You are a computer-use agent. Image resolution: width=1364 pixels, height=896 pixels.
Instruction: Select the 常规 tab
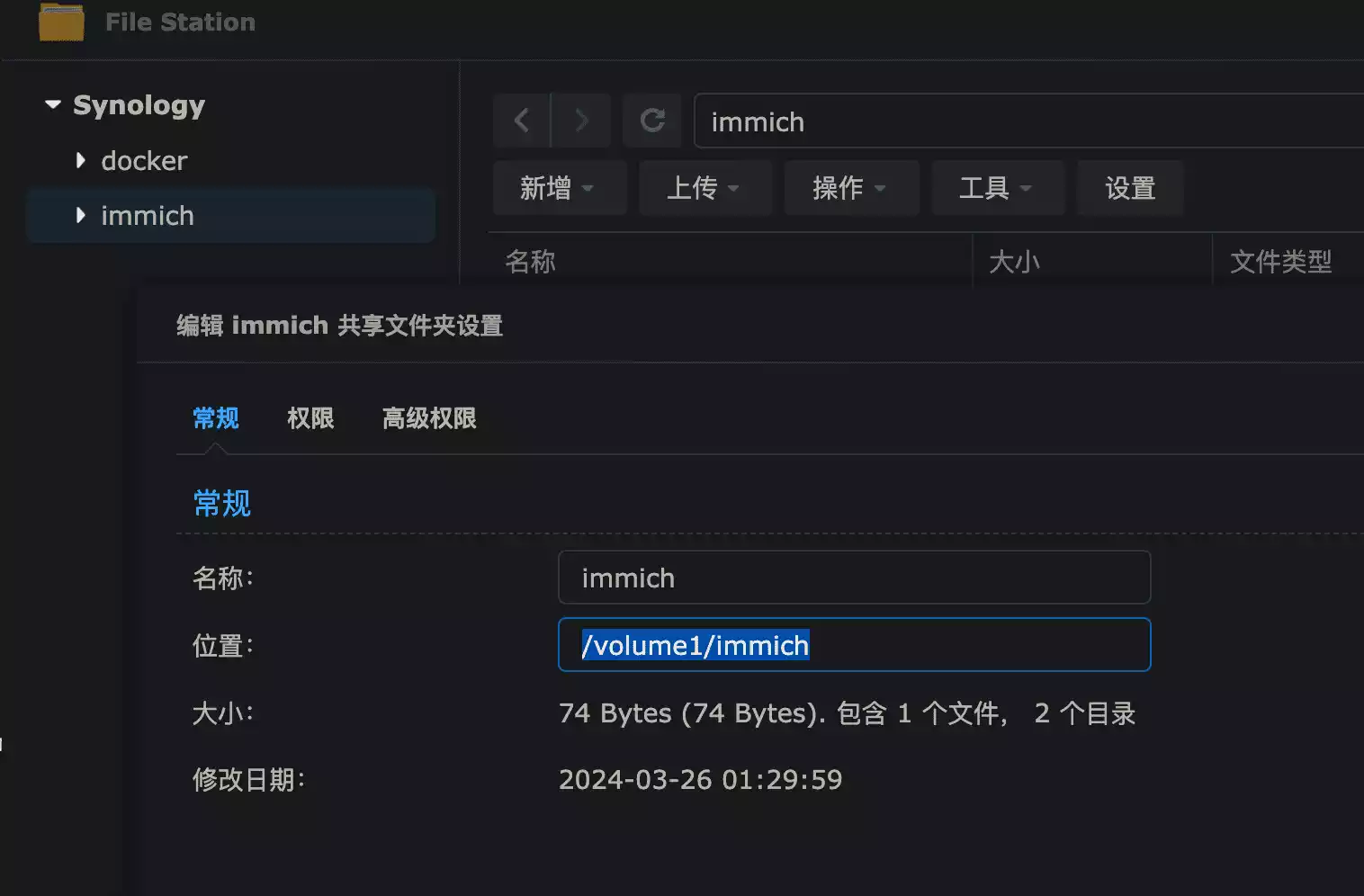216,418
